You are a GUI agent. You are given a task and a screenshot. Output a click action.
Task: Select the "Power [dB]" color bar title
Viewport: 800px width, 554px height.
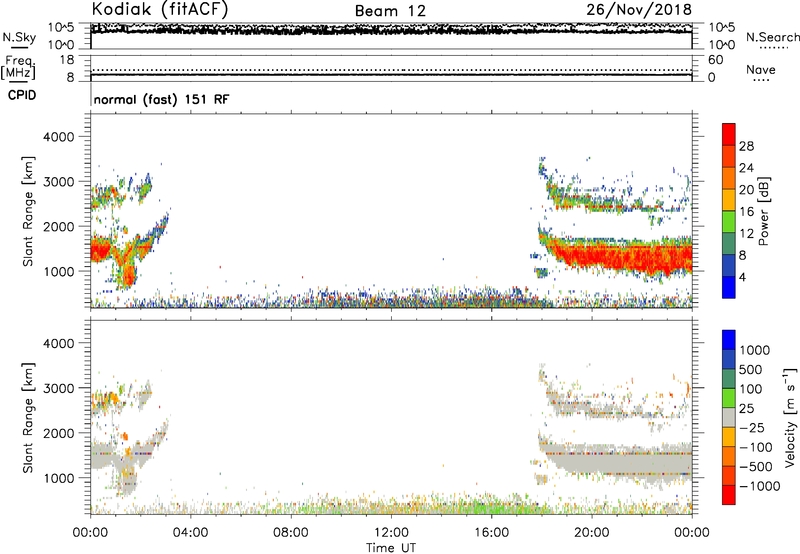pos(763,211)
